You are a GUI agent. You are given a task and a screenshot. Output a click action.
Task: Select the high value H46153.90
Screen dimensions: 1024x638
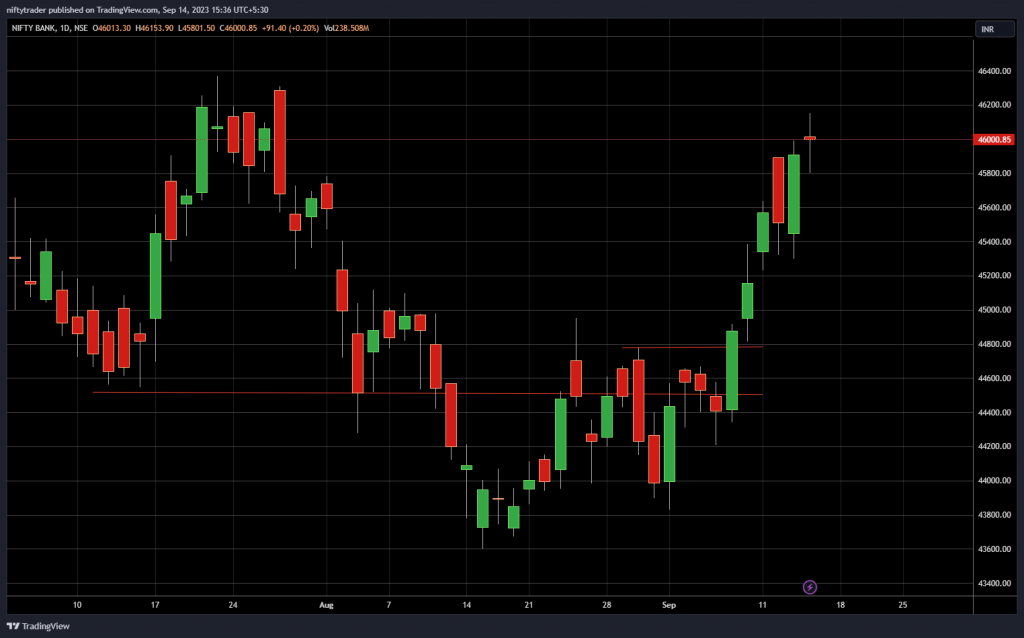[154, 28]
